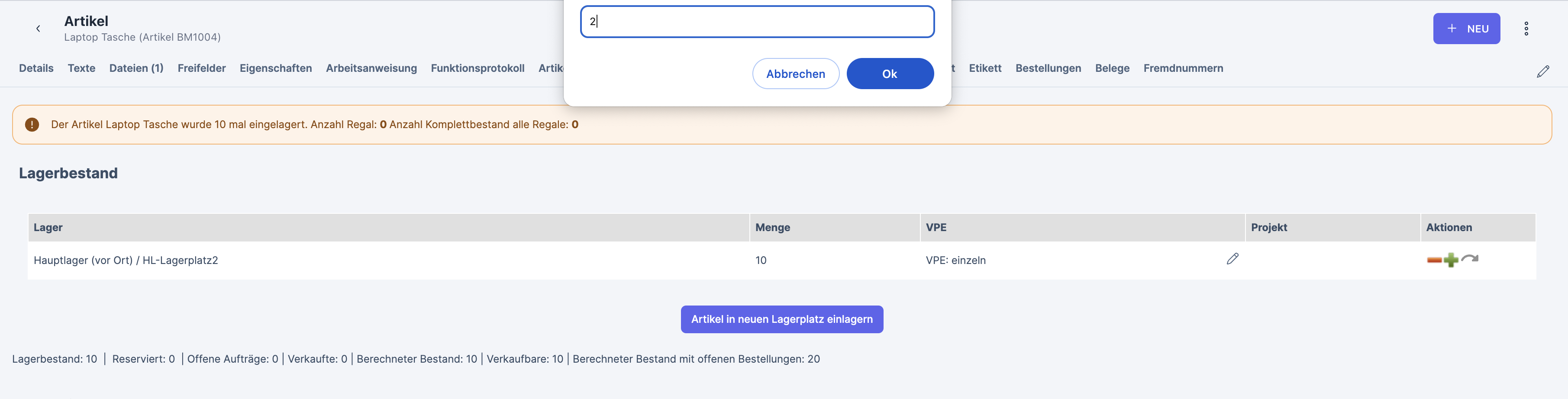Go to the Freifelder tab
Image resolution: width=1568 pixels, height=399 pixels.
201,68
